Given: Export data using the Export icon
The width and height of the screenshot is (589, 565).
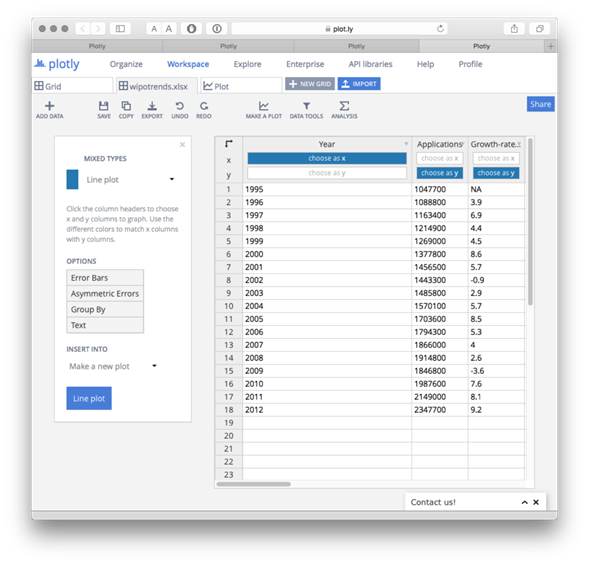Looking at the screenshot, I should pos(152,106).
